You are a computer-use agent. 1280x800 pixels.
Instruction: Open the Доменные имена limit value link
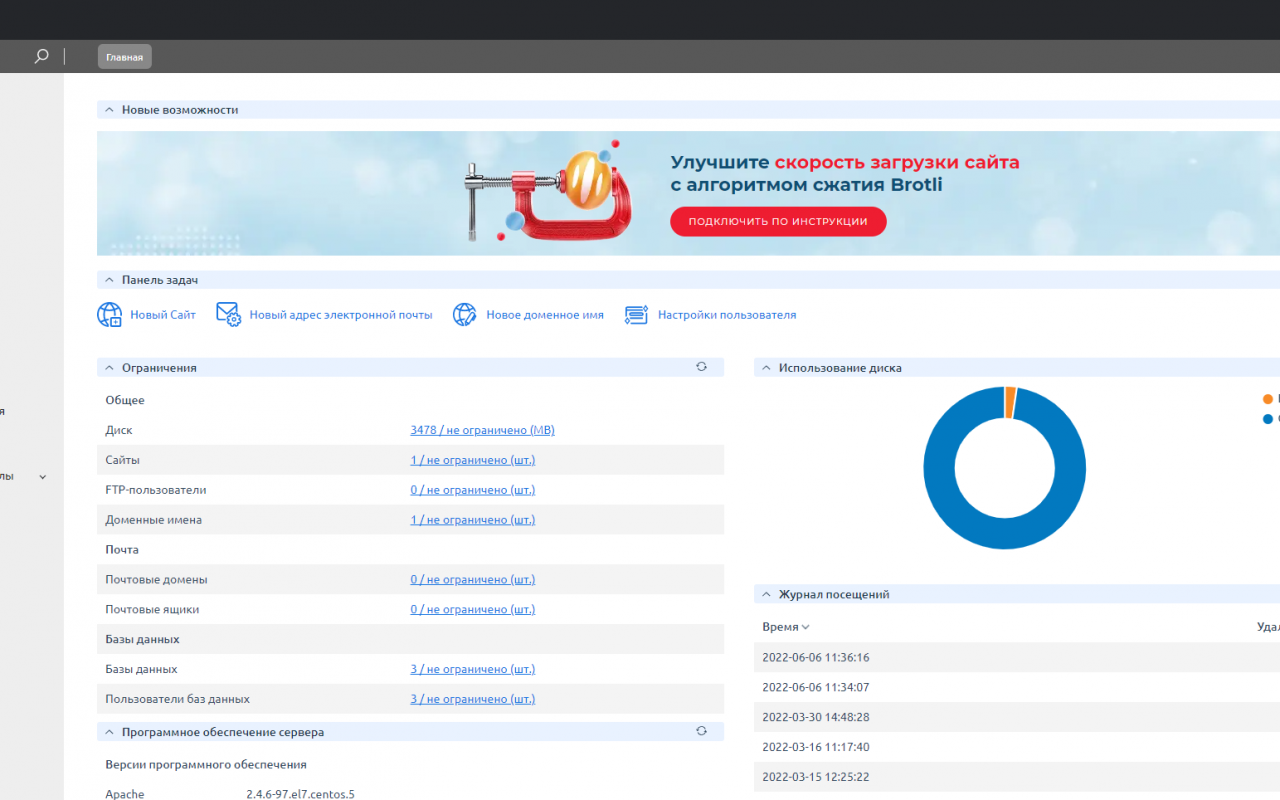473,520
